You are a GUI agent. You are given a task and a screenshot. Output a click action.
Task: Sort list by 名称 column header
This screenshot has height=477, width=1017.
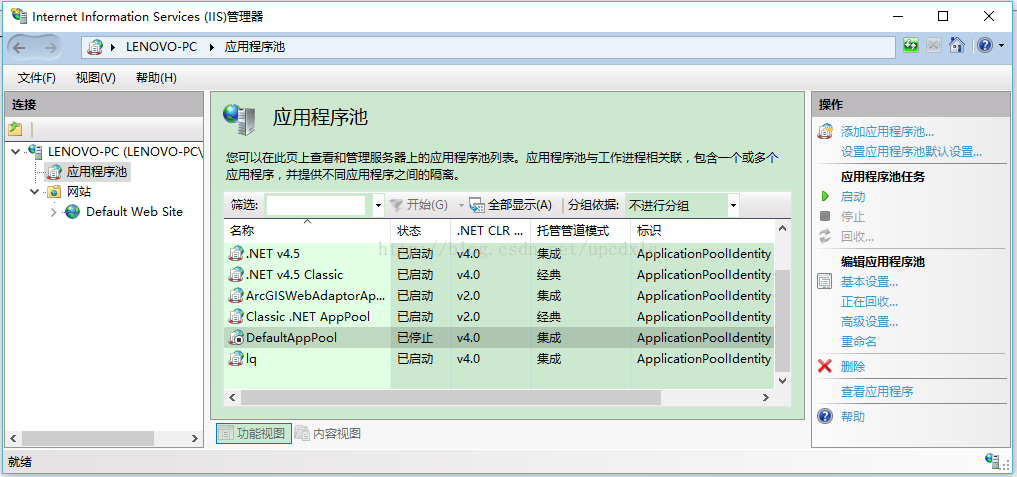click(x=307, y=230)
